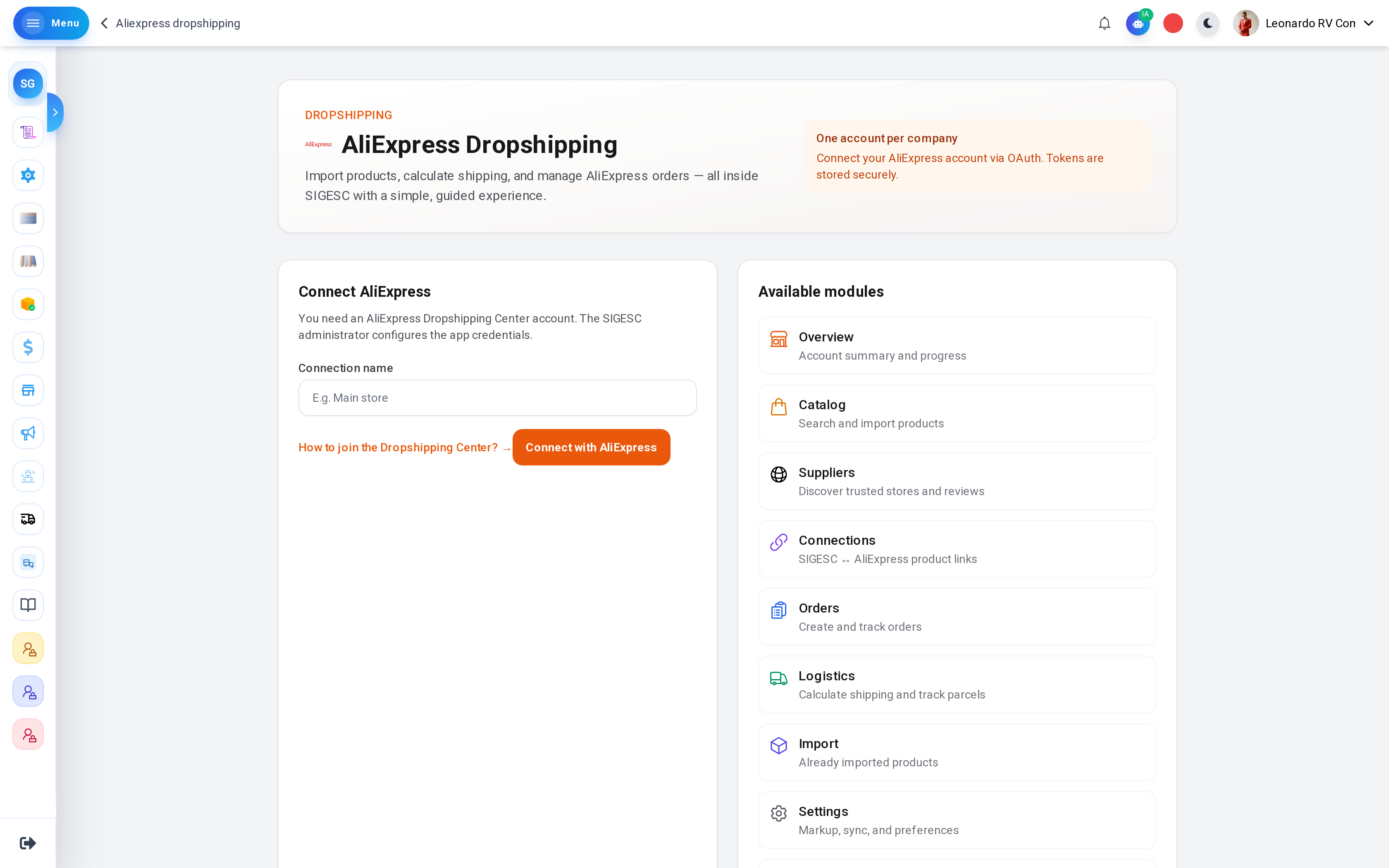Click the Suppliers globe icon
The width and height of the screenshot is (1389, 868).
(x=778, y=474)
